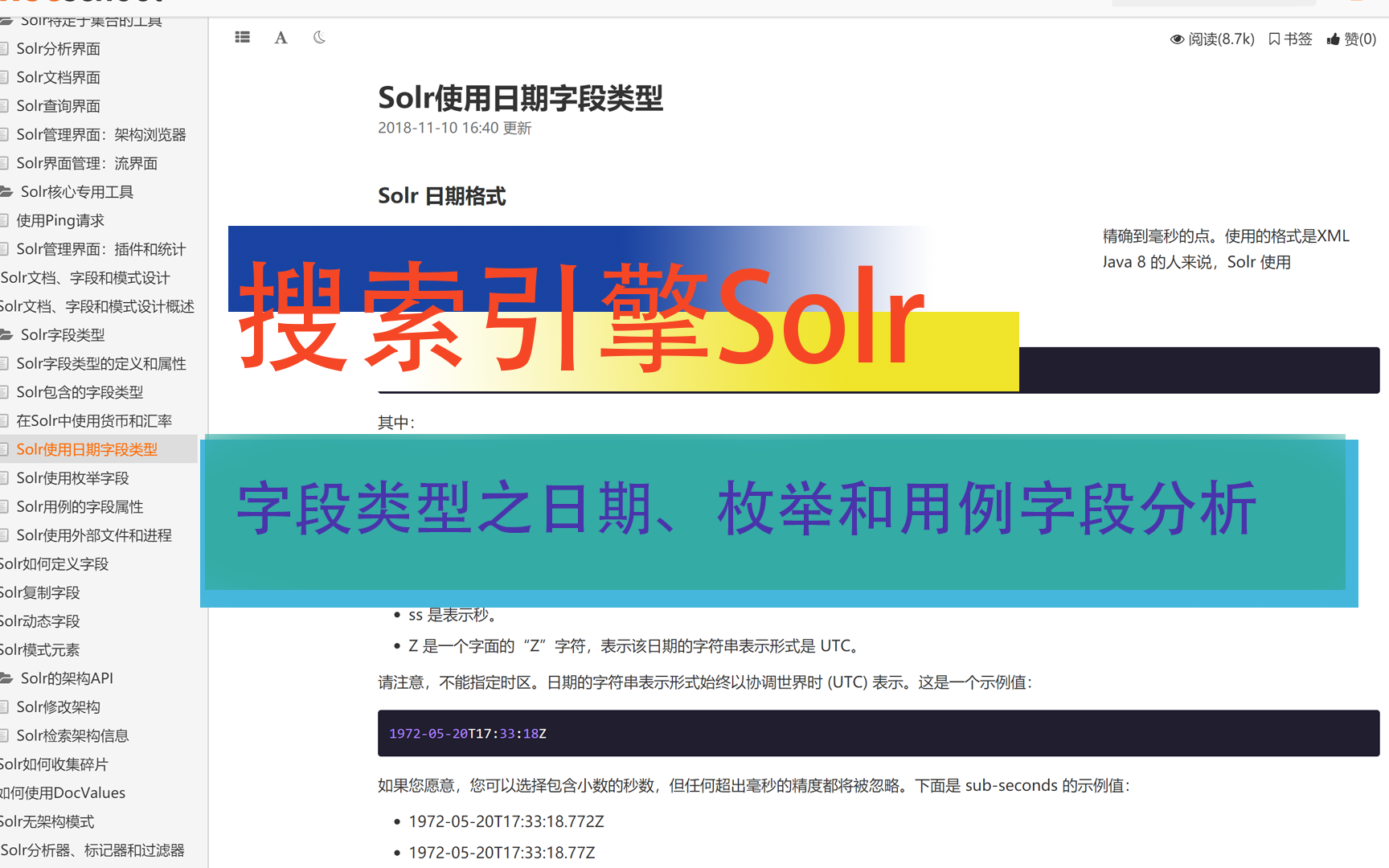Open Solr检索架构信息 chapter
This screenshot has height=868, width=1389.
click(72, 736)
